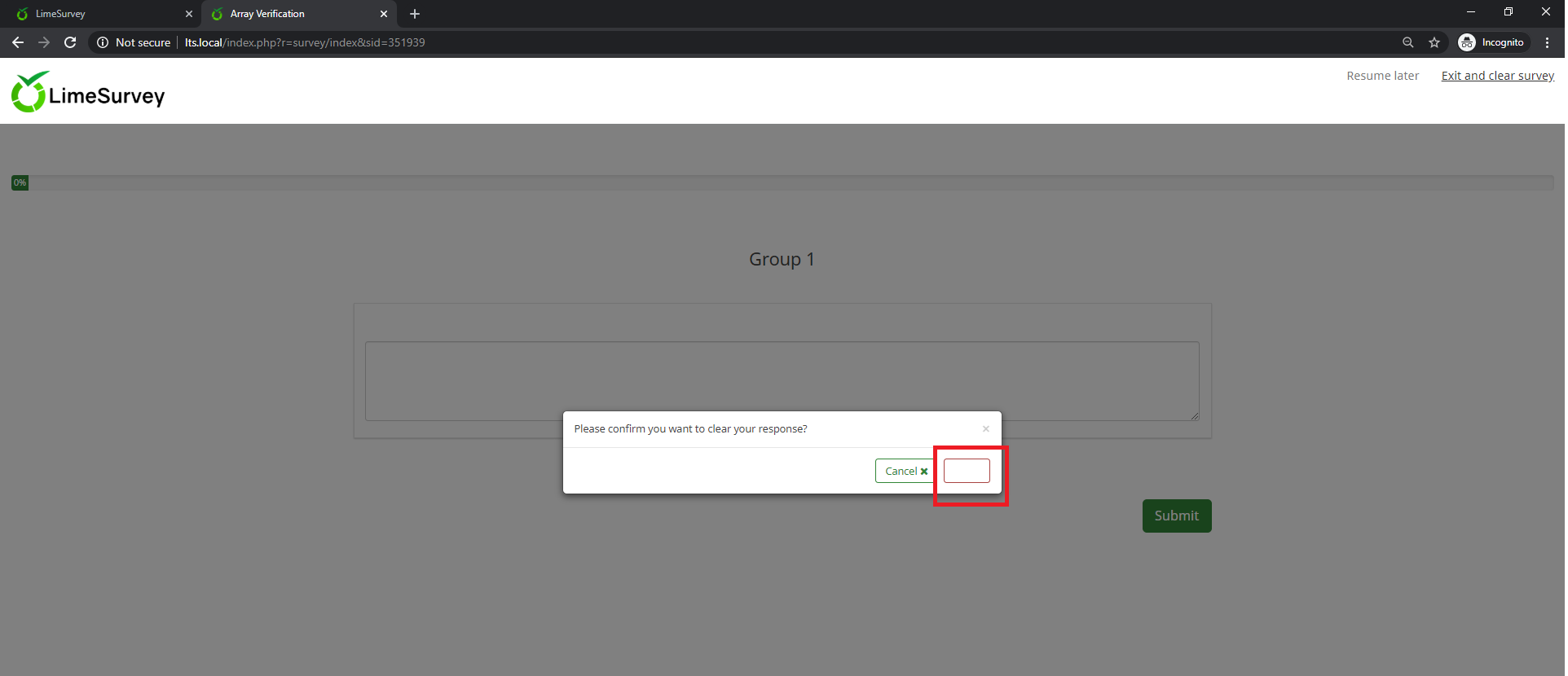The width and height of the screenshot is (1568, 676).
Task: Click the browser forward arrow
Action: click(x=44, y=42)
